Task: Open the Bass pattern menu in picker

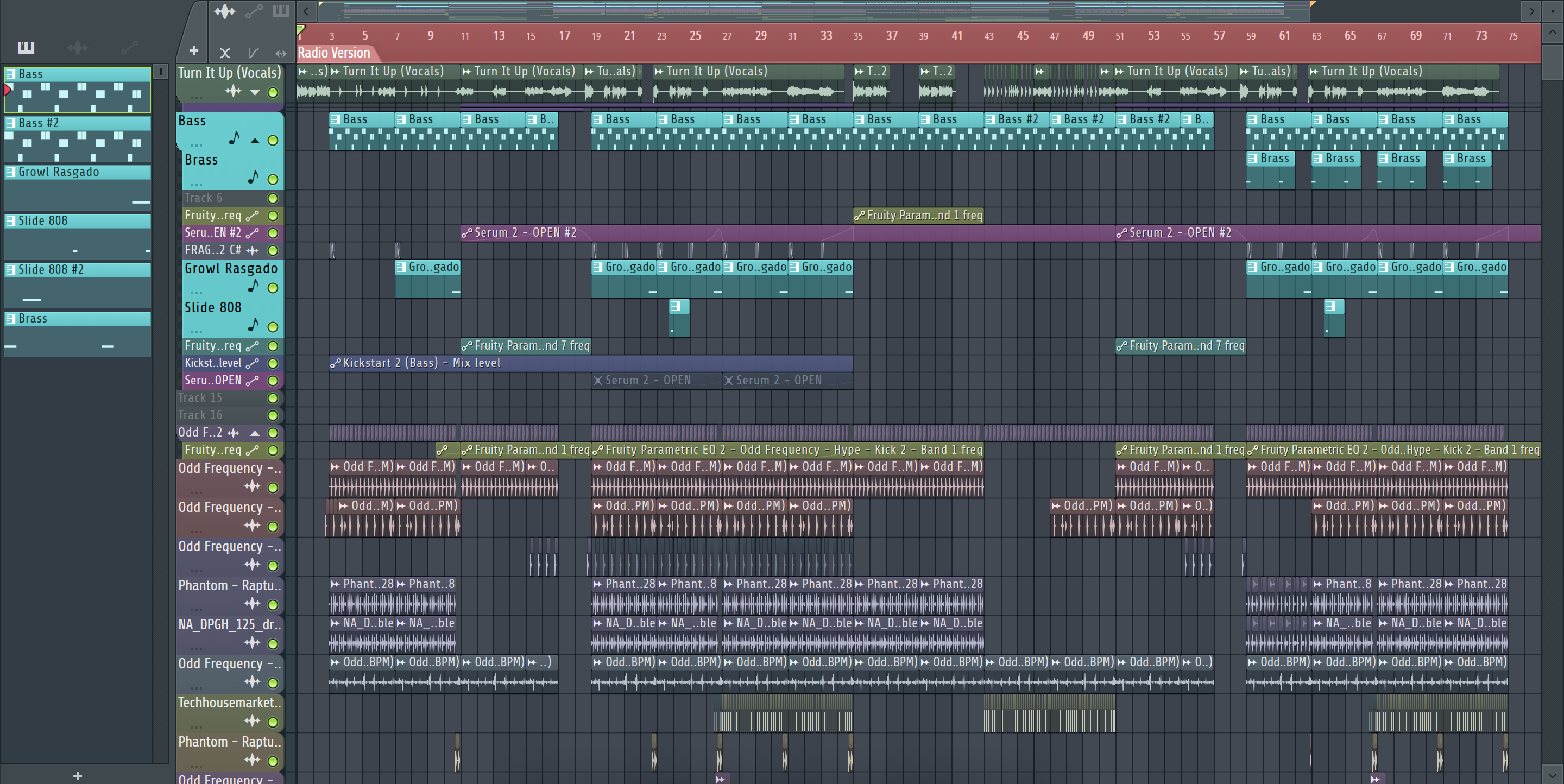Action: 10,74
